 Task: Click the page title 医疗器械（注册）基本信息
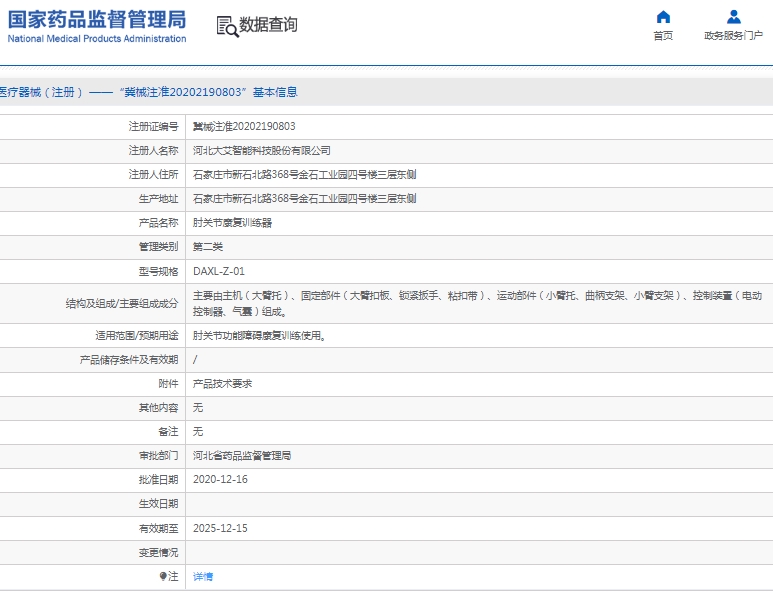pos(148,92)
